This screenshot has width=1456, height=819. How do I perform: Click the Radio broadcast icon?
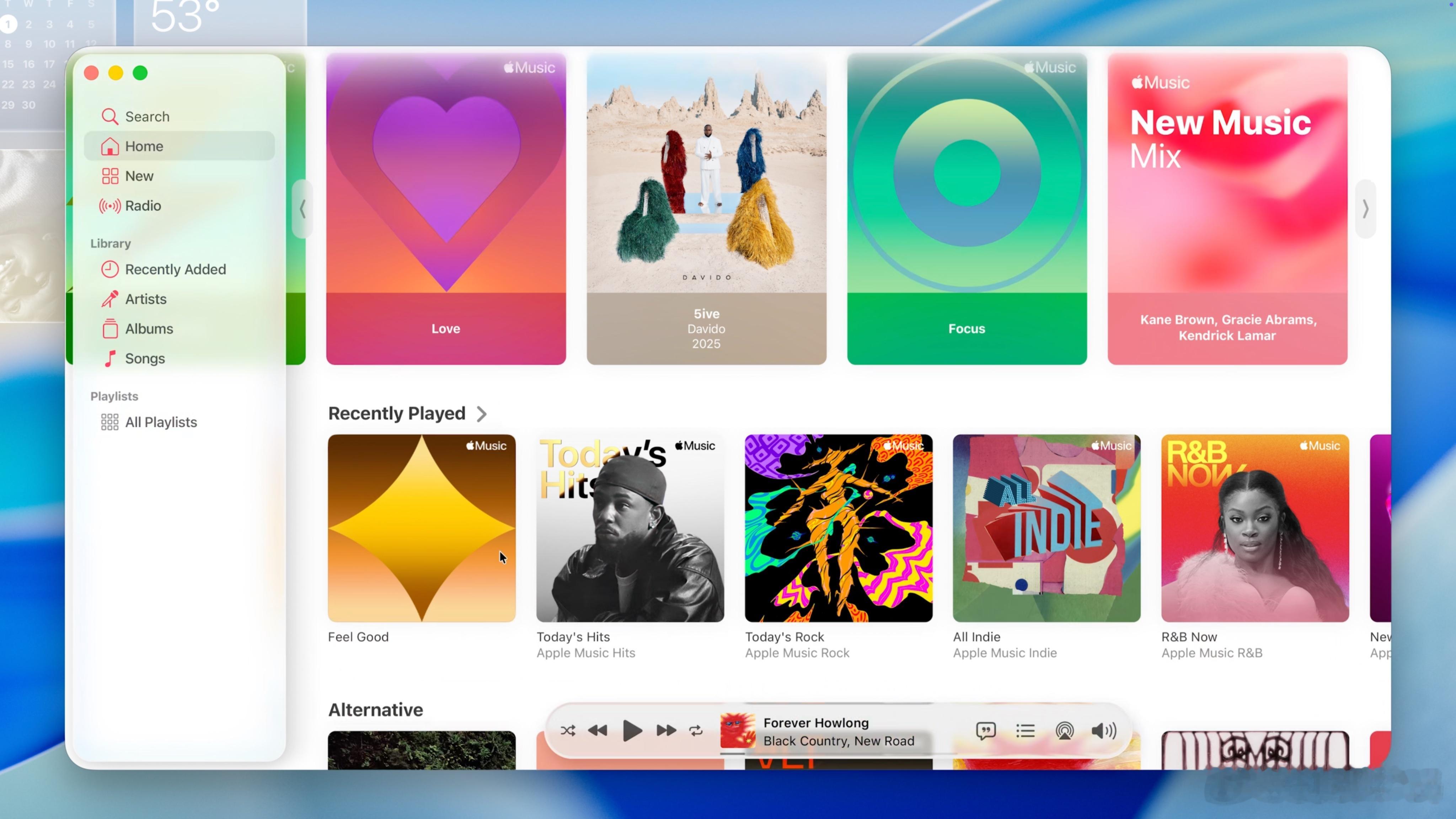click(109, 206)
